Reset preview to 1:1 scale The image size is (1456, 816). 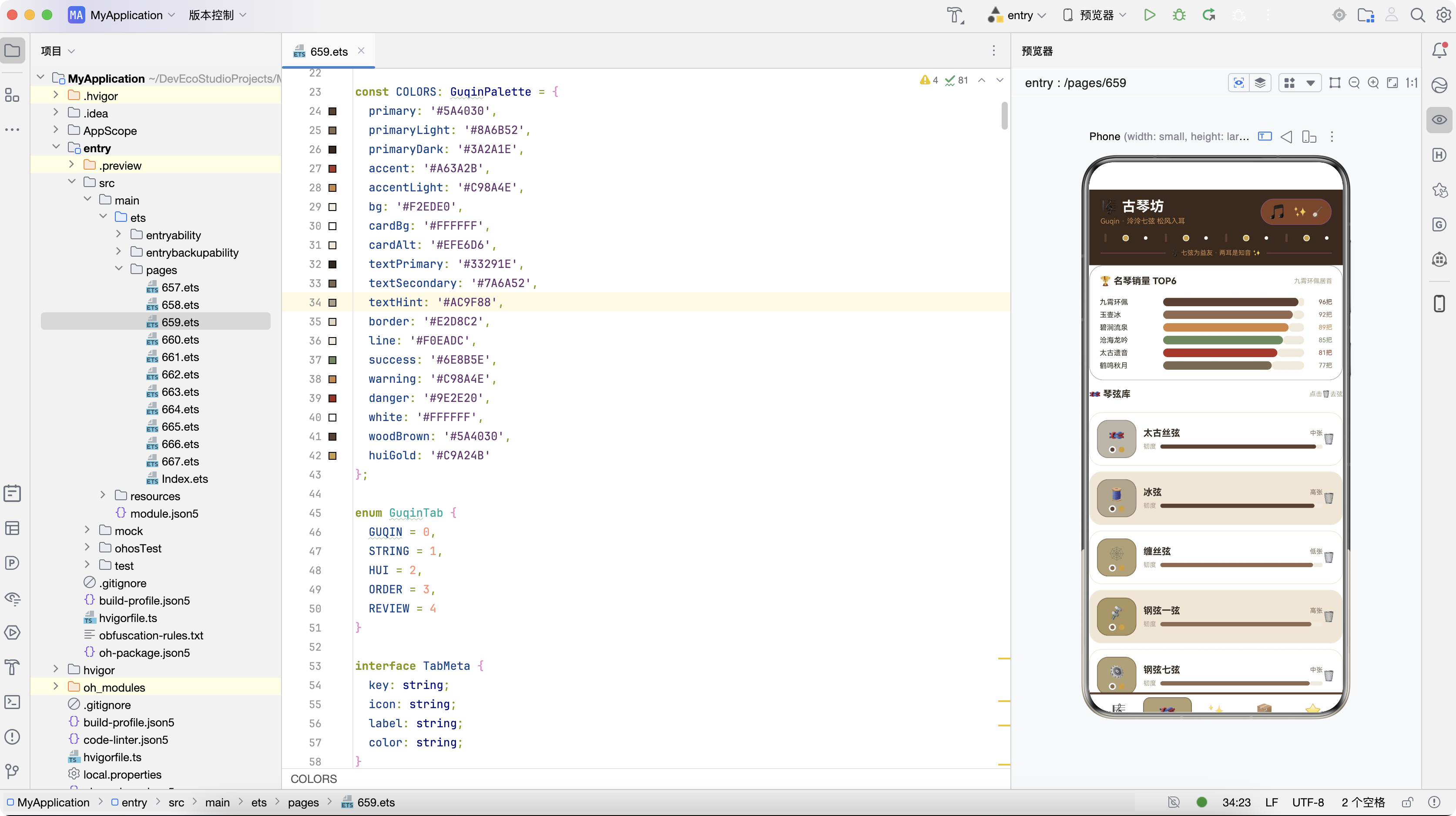coord(1412,83)
